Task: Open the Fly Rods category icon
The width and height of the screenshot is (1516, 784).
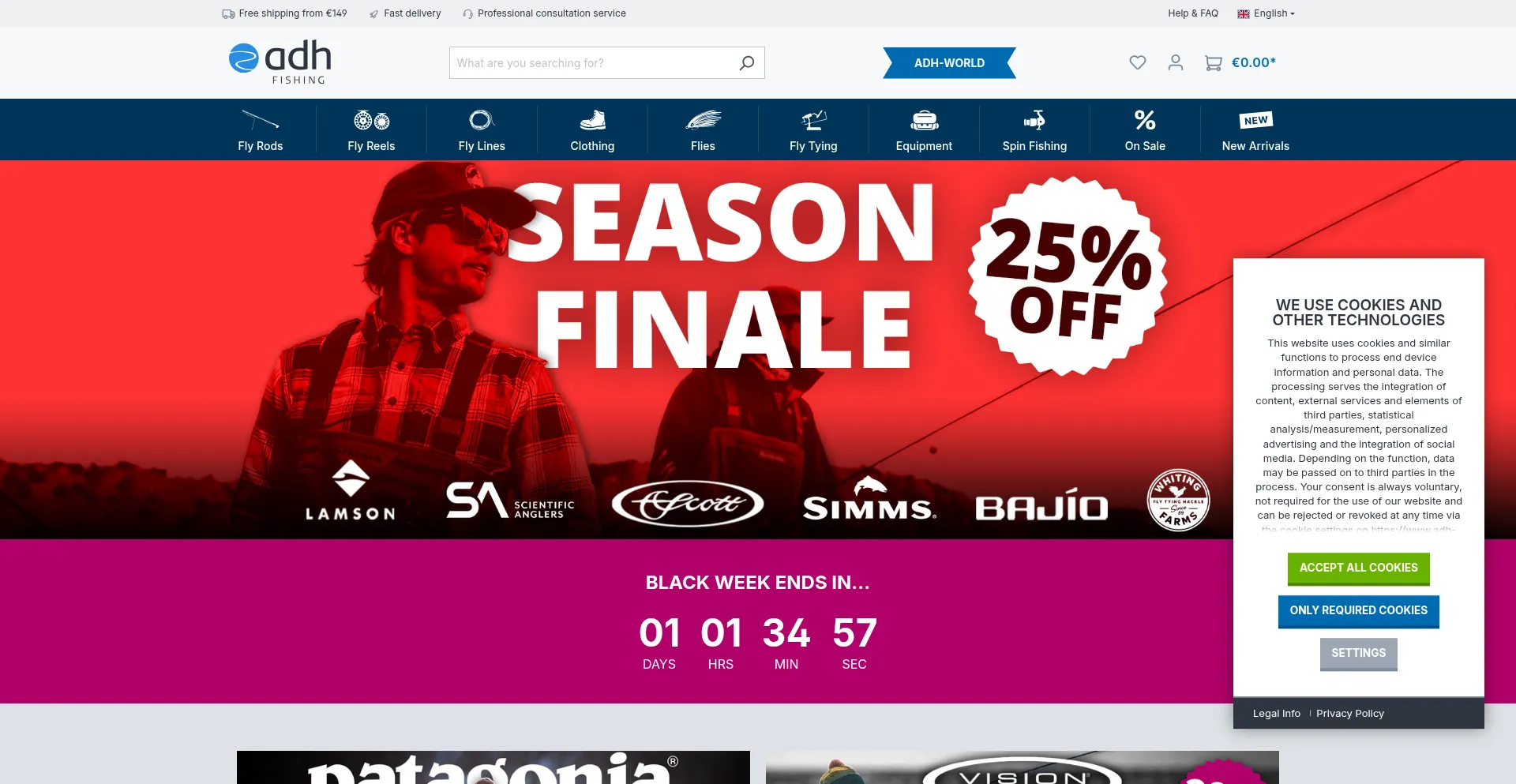Action: coord(261,120)
